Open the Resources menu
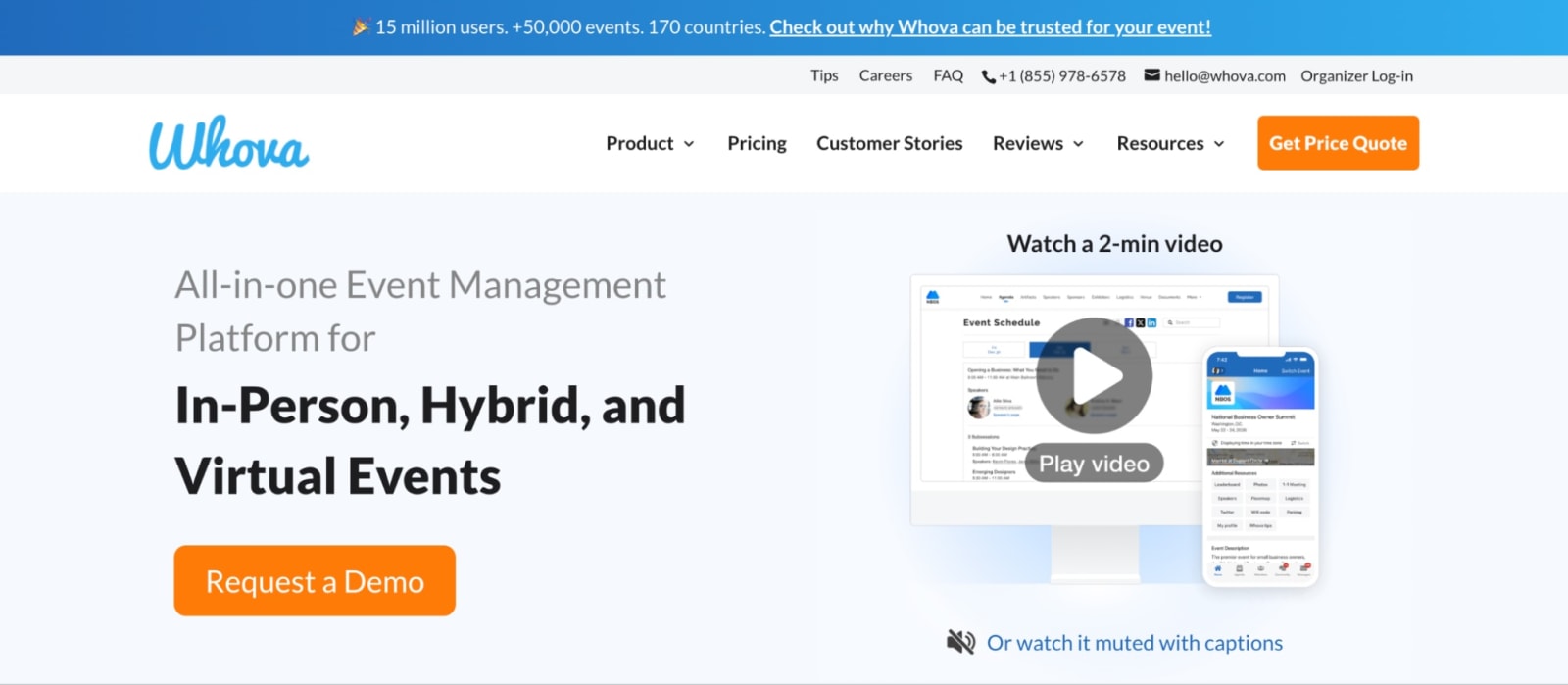1568x685 pixels. (x=1170, y=143)
